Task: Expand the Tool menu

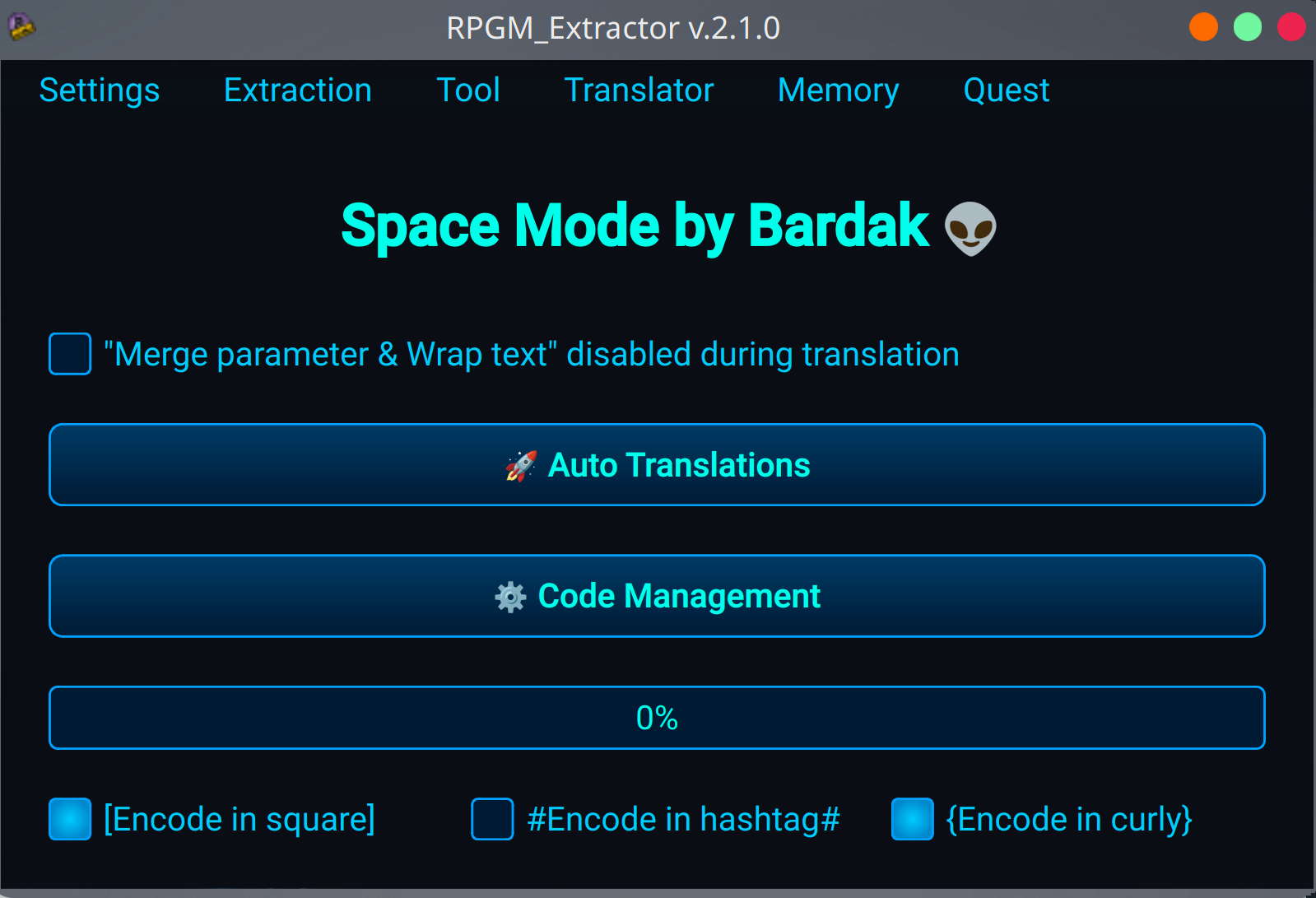Action: (468, 91)
